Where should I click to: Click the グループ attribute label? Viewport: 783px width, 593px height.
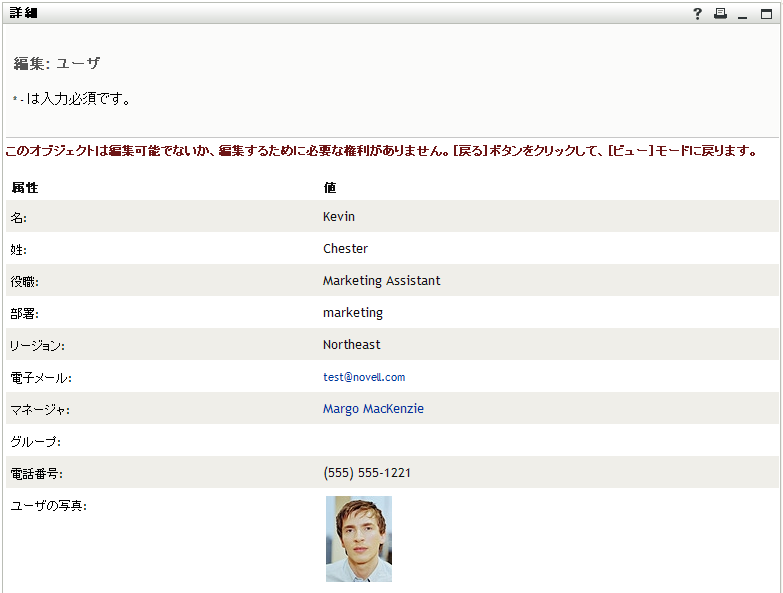[36, 441]
